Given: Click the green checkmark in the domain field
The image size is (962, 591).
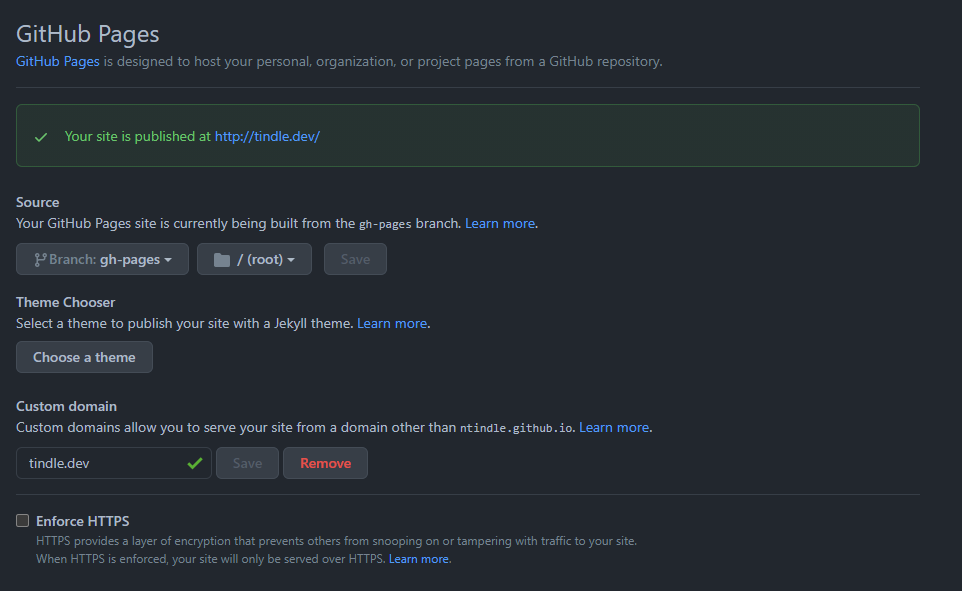Looking at the screenshot, I should pos(195,463).
